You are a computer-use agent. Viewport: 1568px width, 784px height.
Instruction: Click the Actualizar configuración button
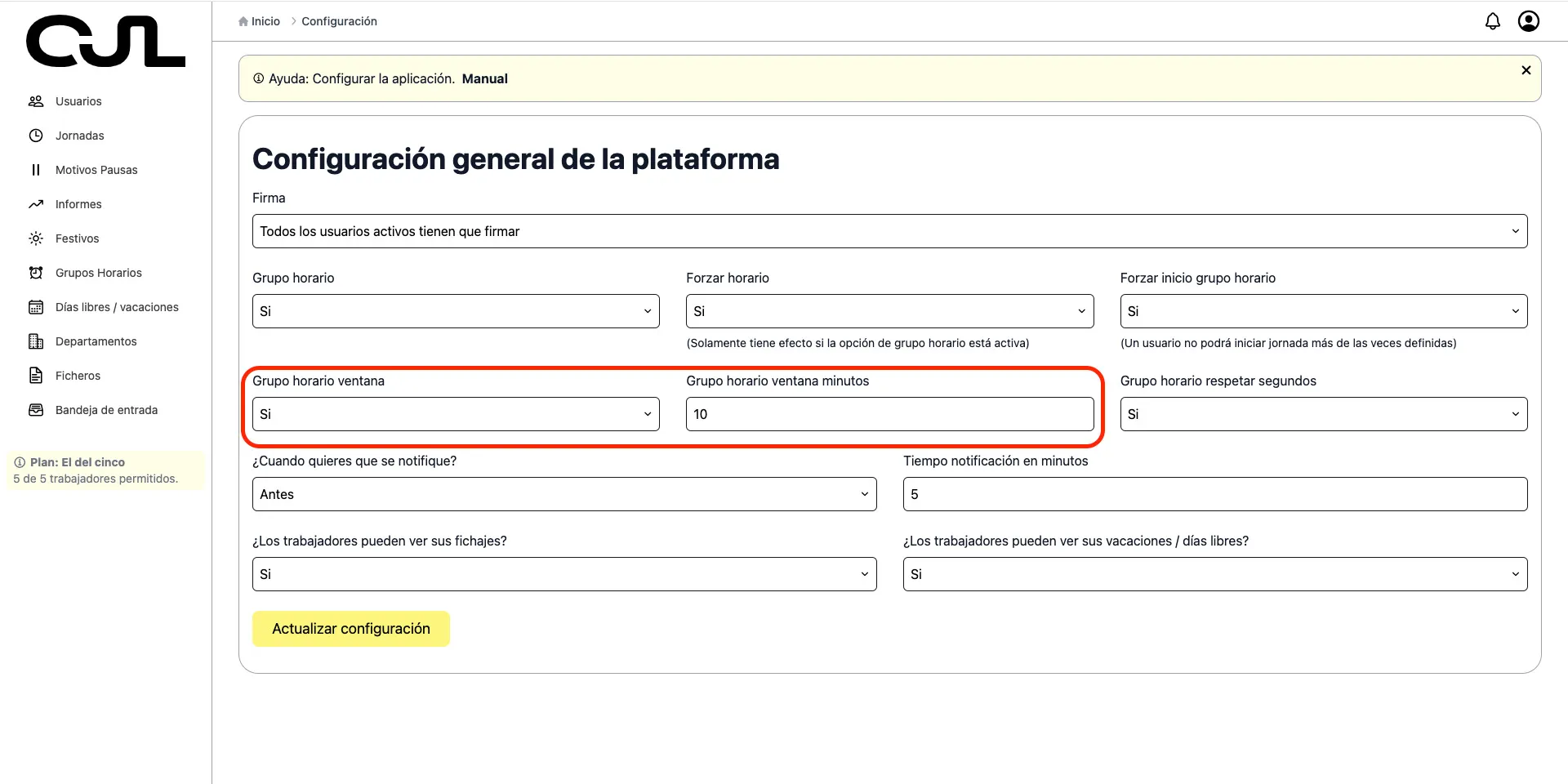point(350,628)
